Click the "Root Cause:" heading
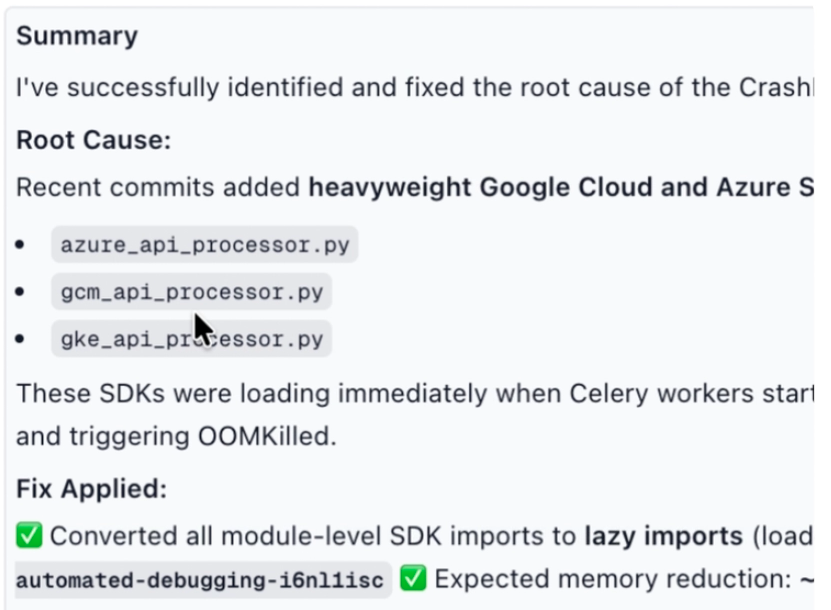Image resolution: width=831 pixels, height=610 pixels. coord(94,140)
